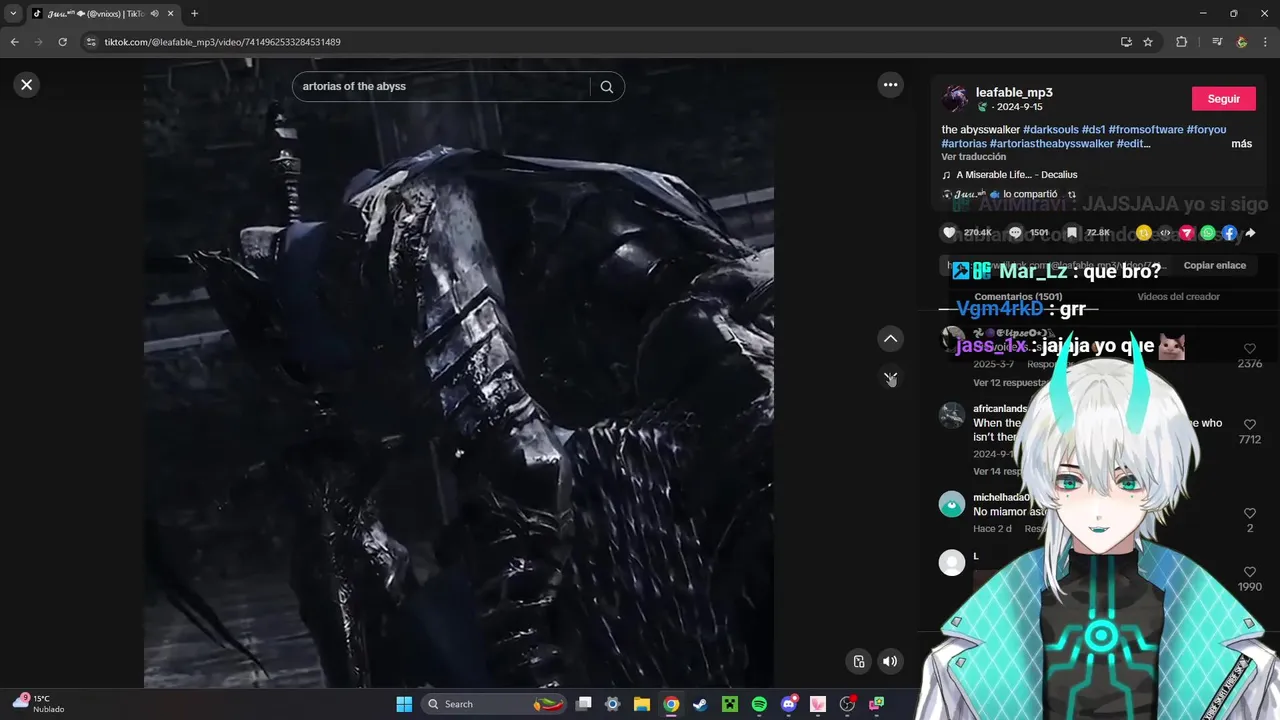This screenshot has width=1280, height=720.
Task: Switch to 'Videos del creador' tab
Action: pyautogui.click(x=1178, y=297)
